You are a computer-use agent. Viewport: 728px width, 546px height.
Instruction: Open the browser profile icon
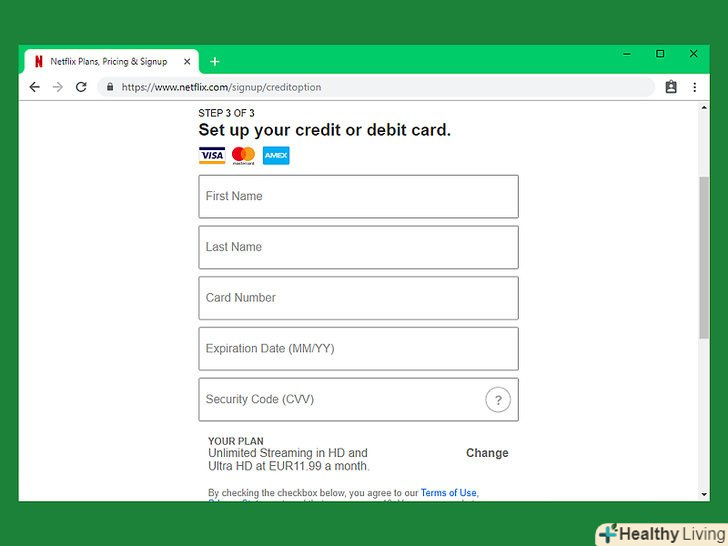pyautogui.click(x=671, y=87)
